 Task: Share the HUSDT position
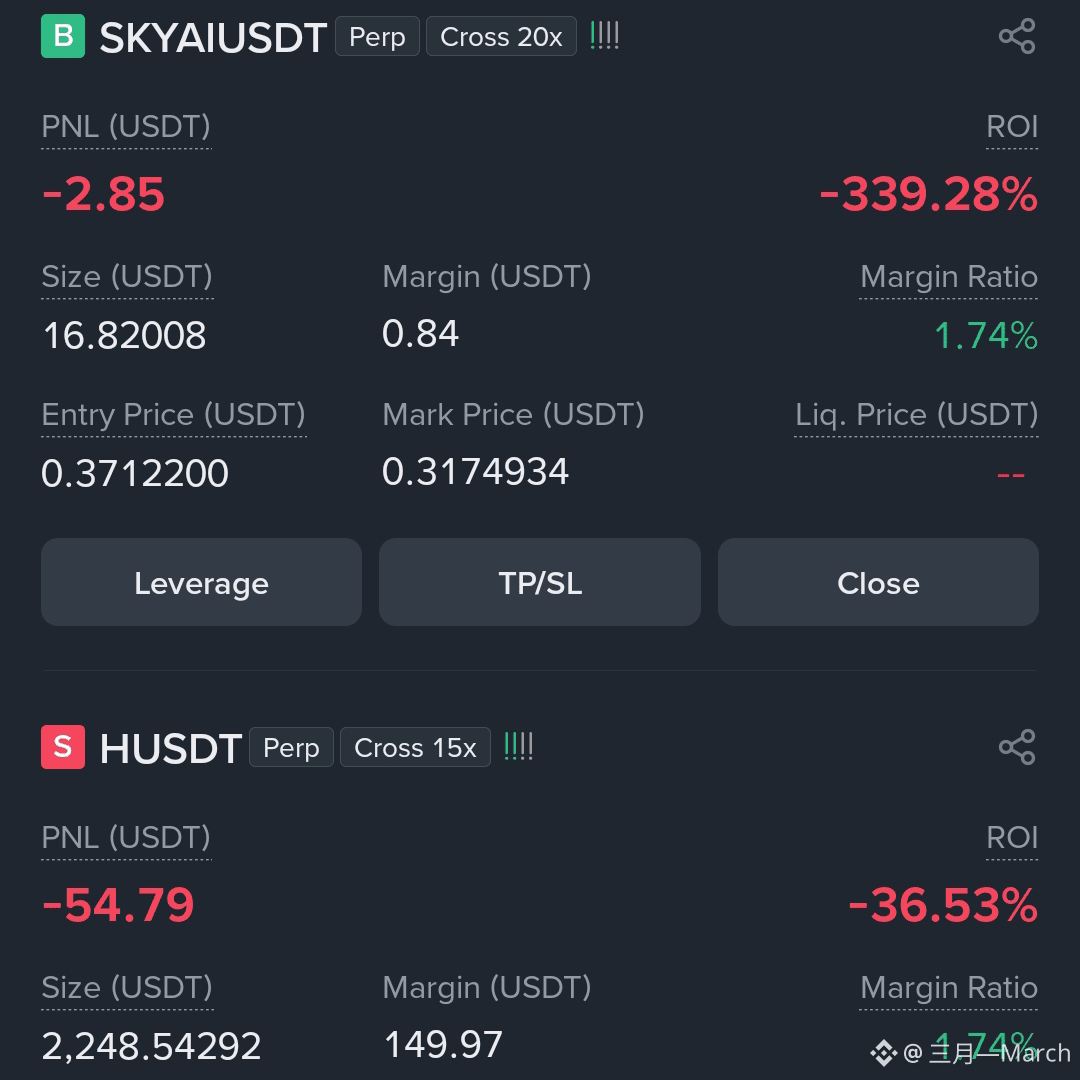[1017, 747]
